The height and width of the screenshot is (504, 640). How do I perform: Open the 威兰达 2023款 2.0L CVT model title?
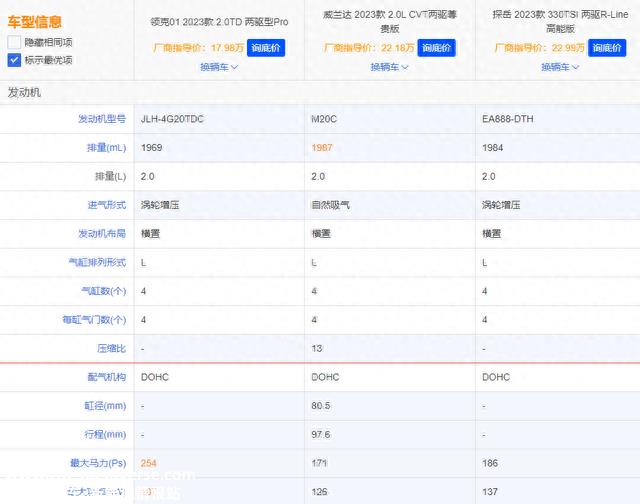click(x=390, y=22)
